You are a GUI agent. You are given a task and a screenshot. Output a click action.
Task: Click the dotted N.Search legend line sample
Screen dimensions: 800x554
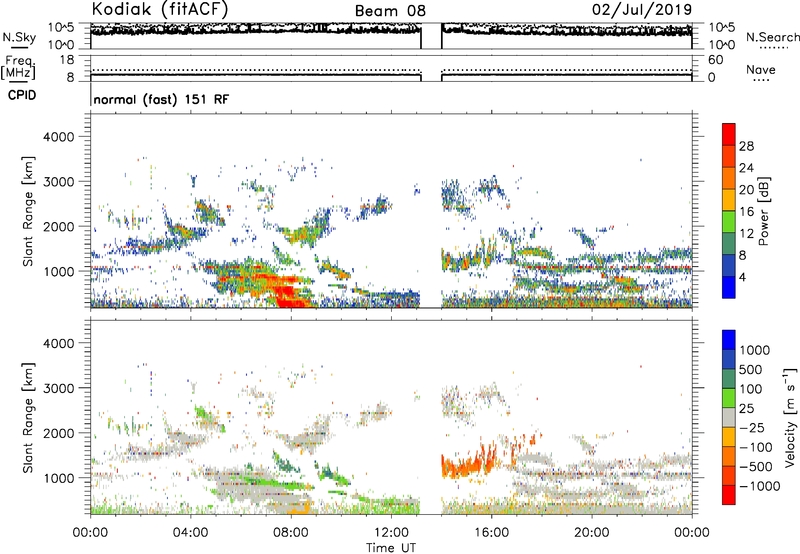click(773, 47)
